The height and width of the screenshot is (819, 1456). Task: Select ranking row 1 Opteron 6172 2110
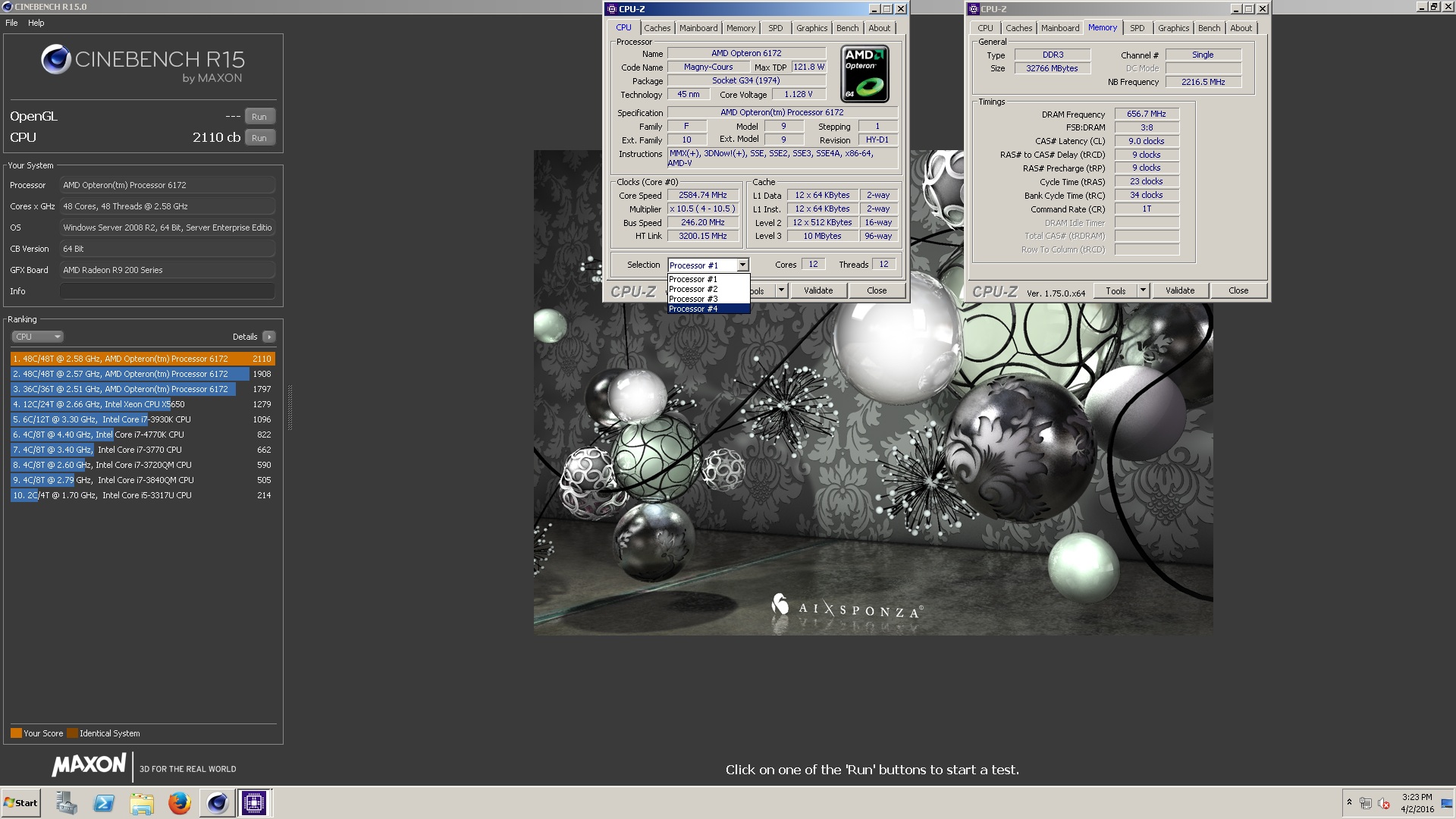pos(143,359)
